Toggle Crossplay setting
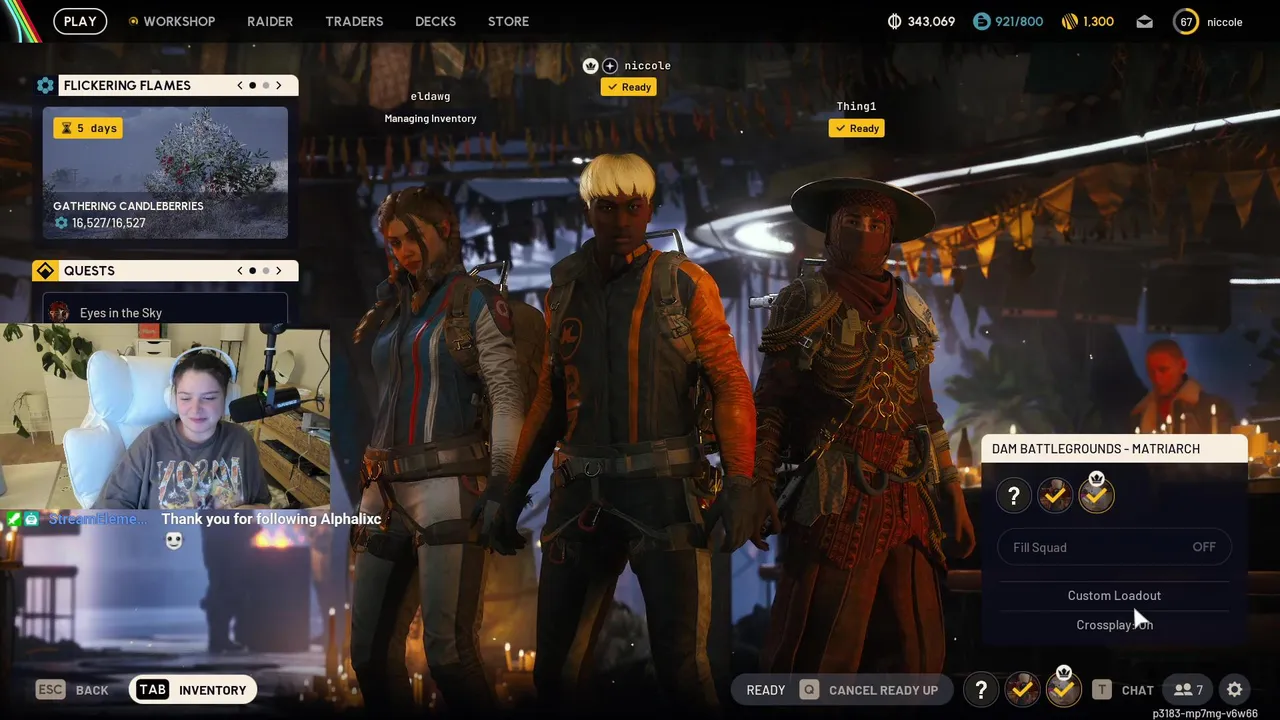 coord(1114,625)
